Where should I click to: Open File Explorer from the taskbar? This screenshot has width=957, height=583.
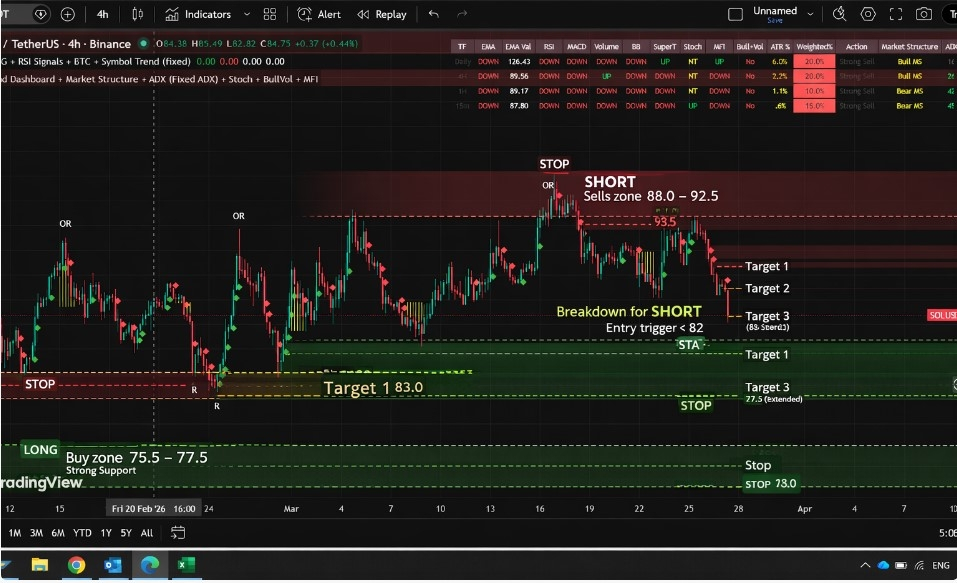click(x=40, y=565)
